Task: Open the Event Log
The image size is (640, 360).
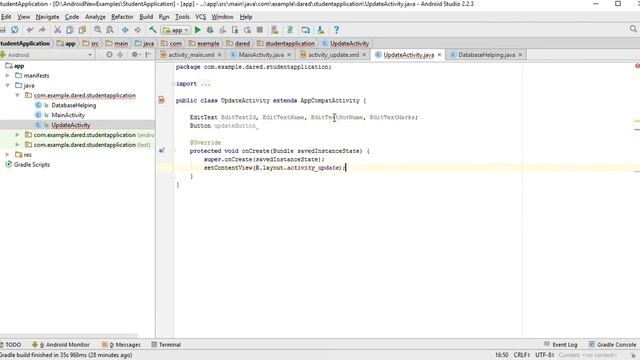Action: pyautogui.click(x=561, y=344)
